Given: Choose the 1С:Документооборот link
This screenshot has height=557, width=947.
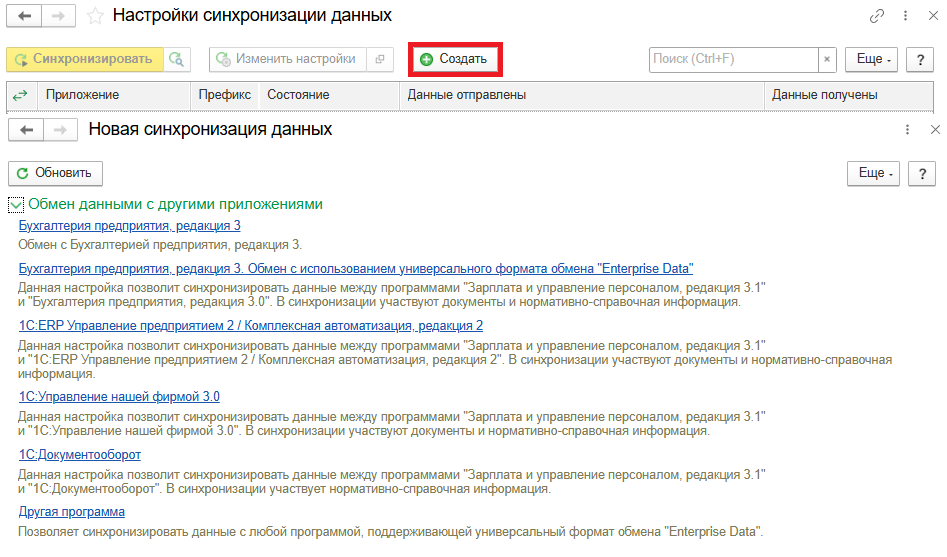Looking at the screenshot, I should (80, 455).
